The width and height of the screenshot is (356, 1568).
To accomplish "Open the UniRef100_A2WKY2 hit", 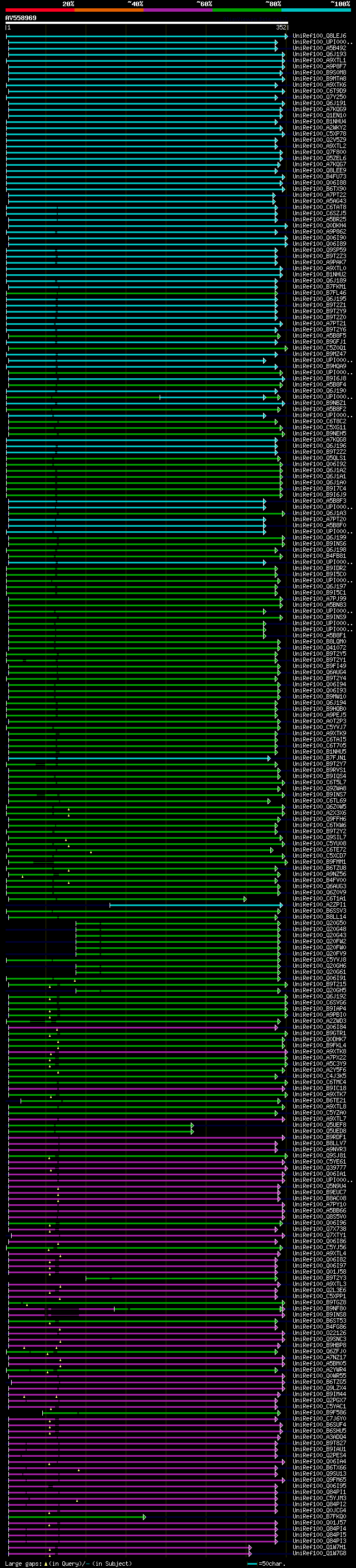I will click(319, 128).
